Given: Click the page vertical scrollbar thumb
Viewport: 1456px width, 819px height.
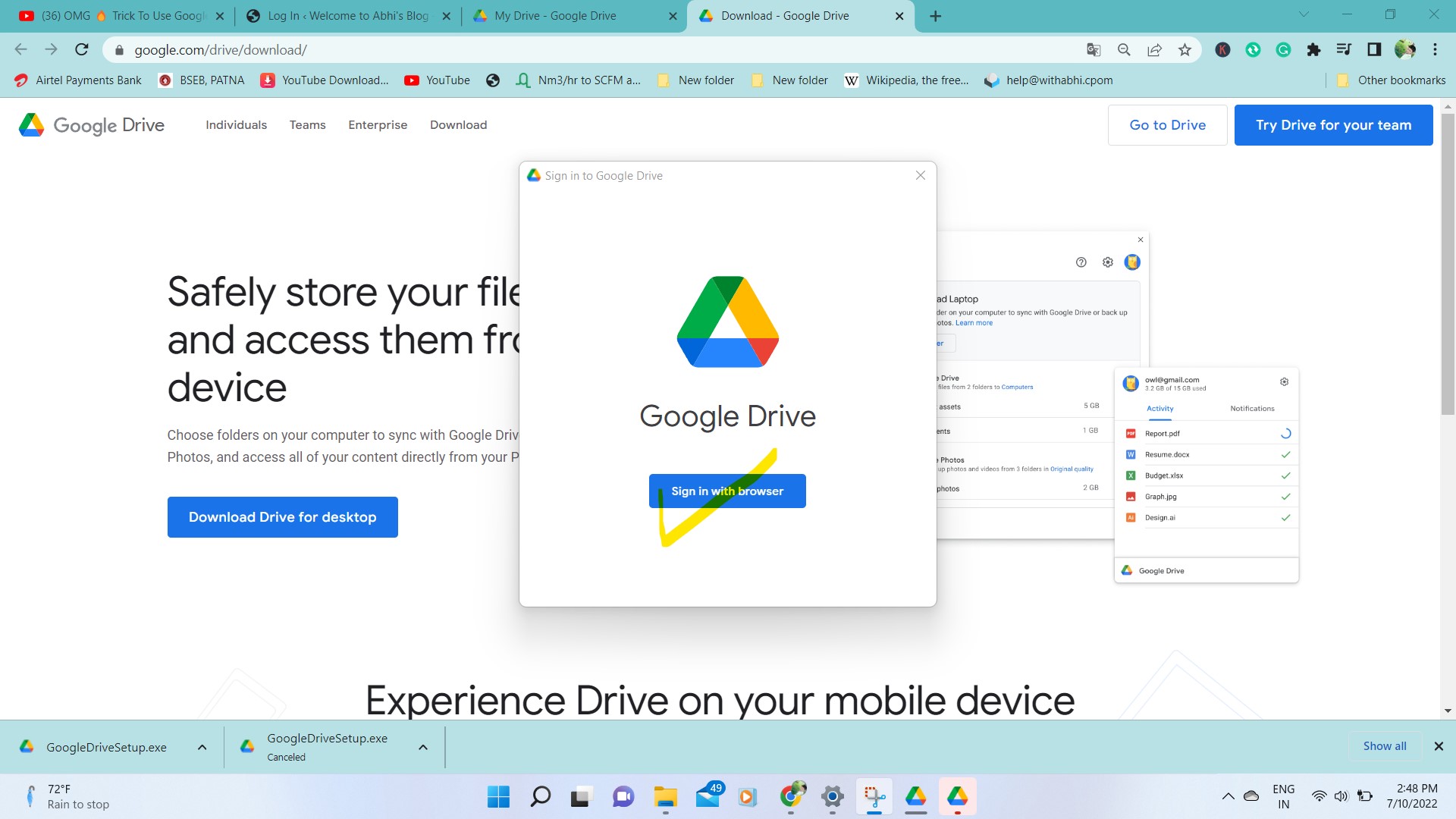Looking at the screenshot, I should coord(1448,264).
